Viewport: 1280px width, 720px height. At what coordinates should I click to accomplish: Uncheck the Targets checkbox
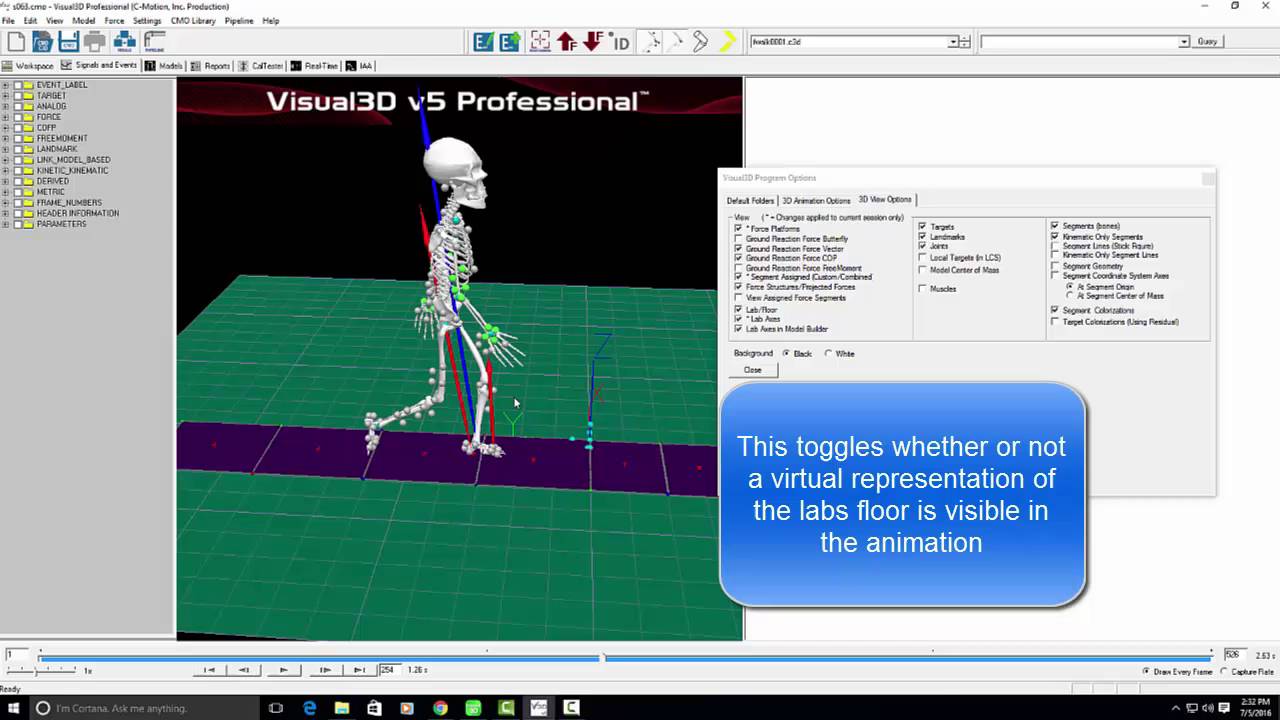pos(922,227)
